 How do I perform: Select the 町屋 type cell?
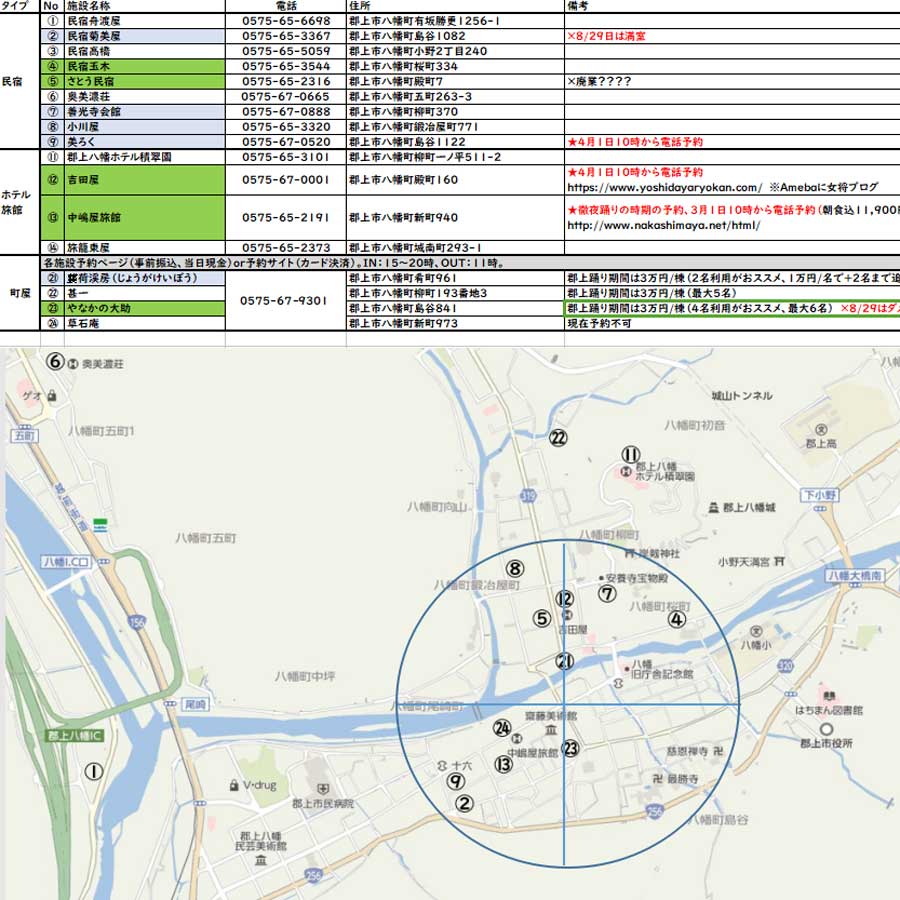20,293
